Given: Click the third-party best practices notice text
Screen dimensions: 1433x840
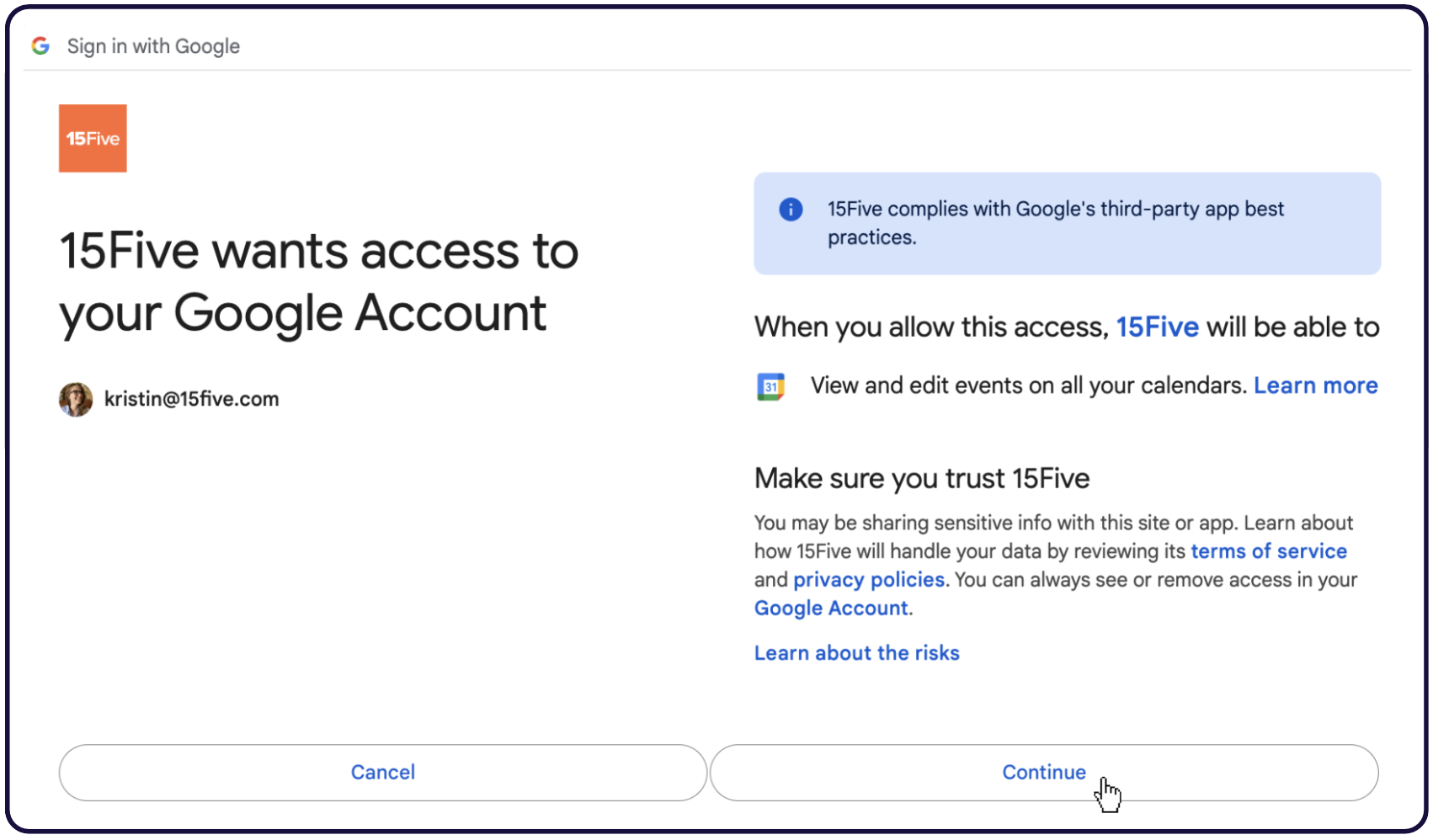Looking at the screenshot, I should (x=1055, y=223).
